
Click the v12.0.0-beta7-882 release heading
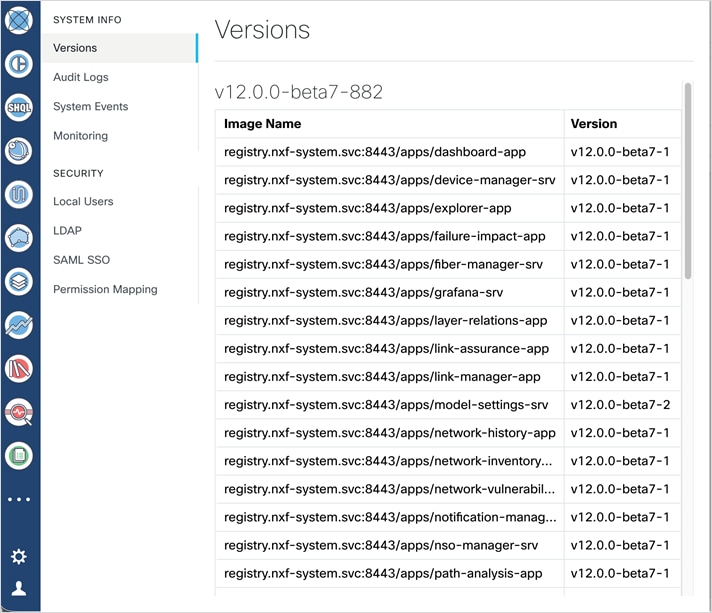(x=299, y=92)
